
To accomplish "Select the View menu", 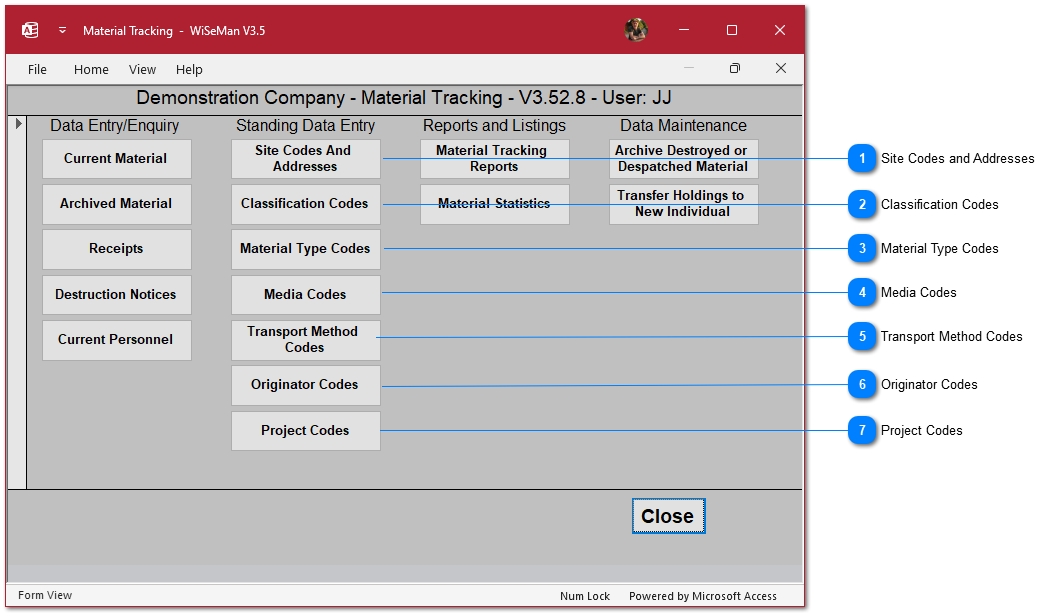I will pos(142,70).
